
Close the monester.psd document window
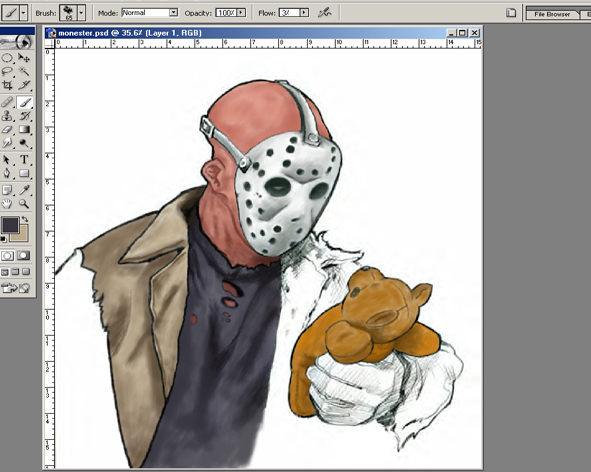pos(475,33)
